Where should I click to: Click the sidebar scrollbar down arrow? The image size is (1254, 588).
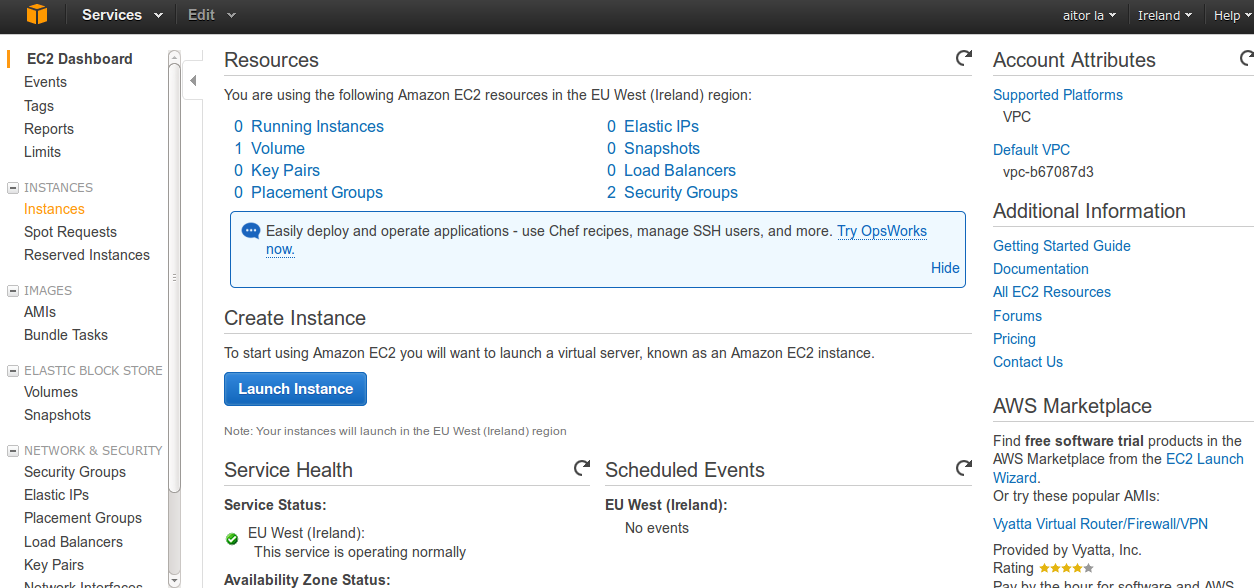coord(175,579)
